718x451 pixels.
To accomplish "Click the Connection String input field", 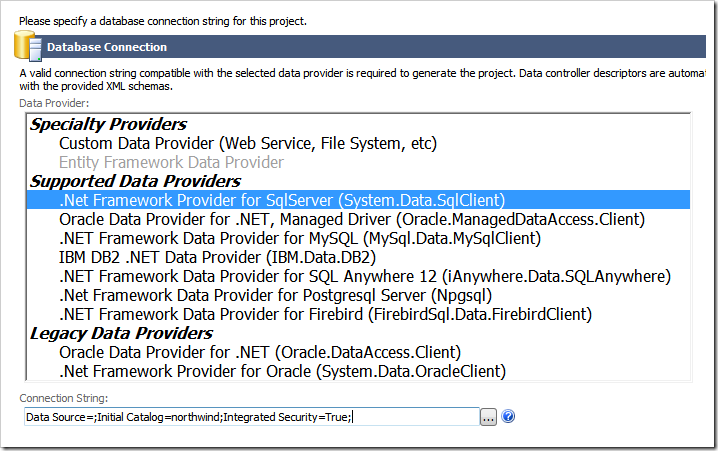I will (x=252, y=417).
